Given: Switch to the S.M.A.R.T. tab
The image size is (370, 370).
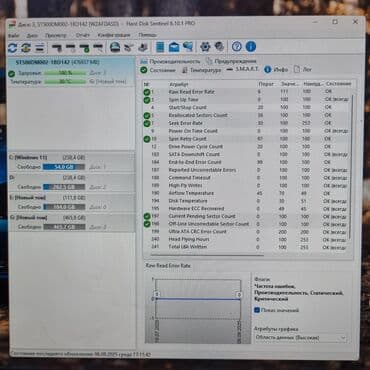Looking at the screenshot, I should click(x=243, y=69).
